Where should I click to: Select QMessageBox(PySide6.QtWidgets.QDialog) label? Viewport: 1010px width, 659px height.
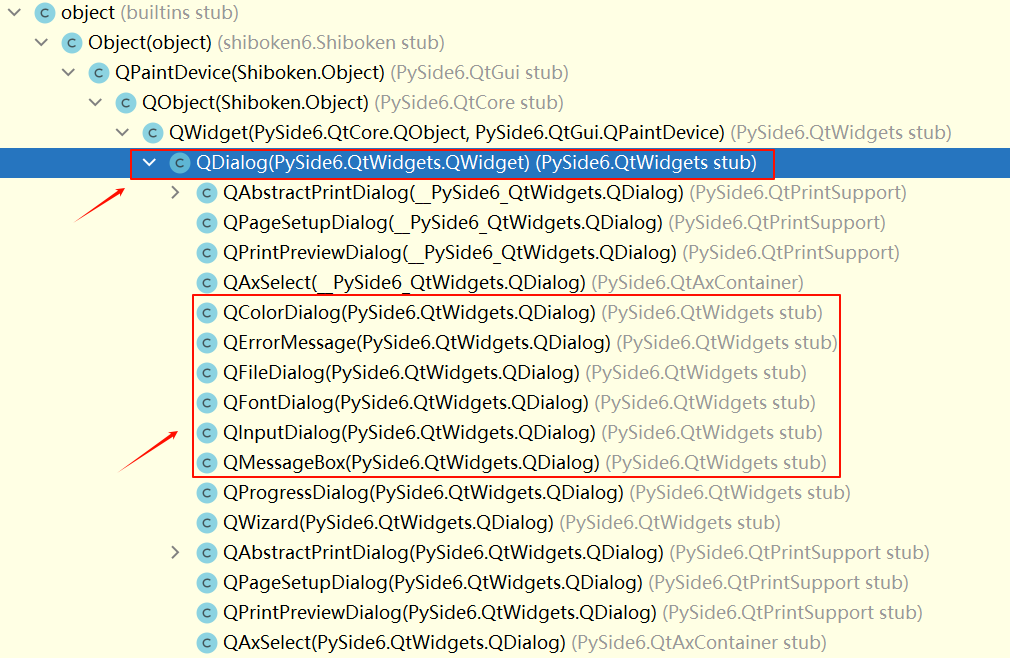pos(412,463)
